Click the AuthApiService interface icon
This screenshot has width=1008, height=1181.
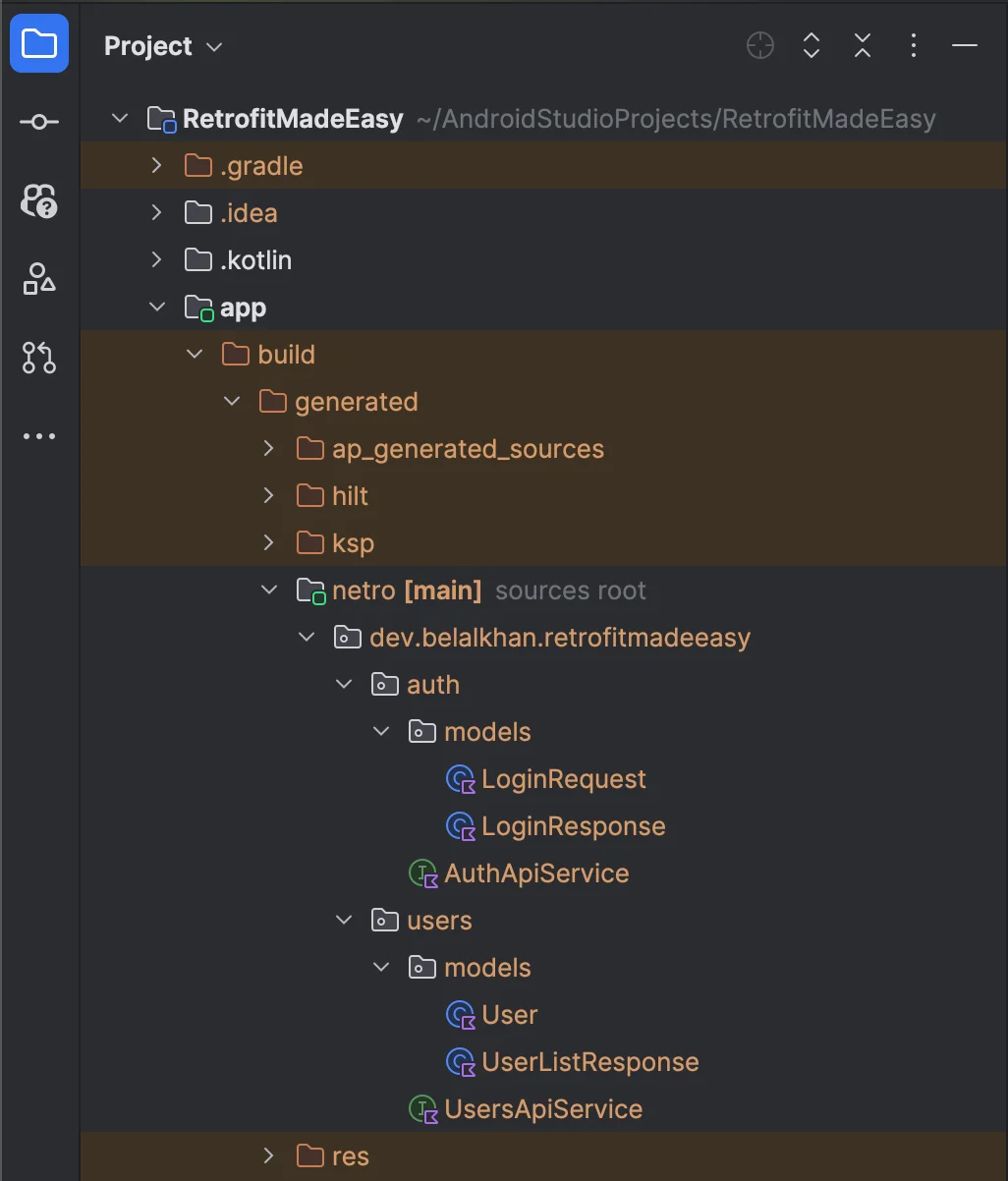(423, 873)
